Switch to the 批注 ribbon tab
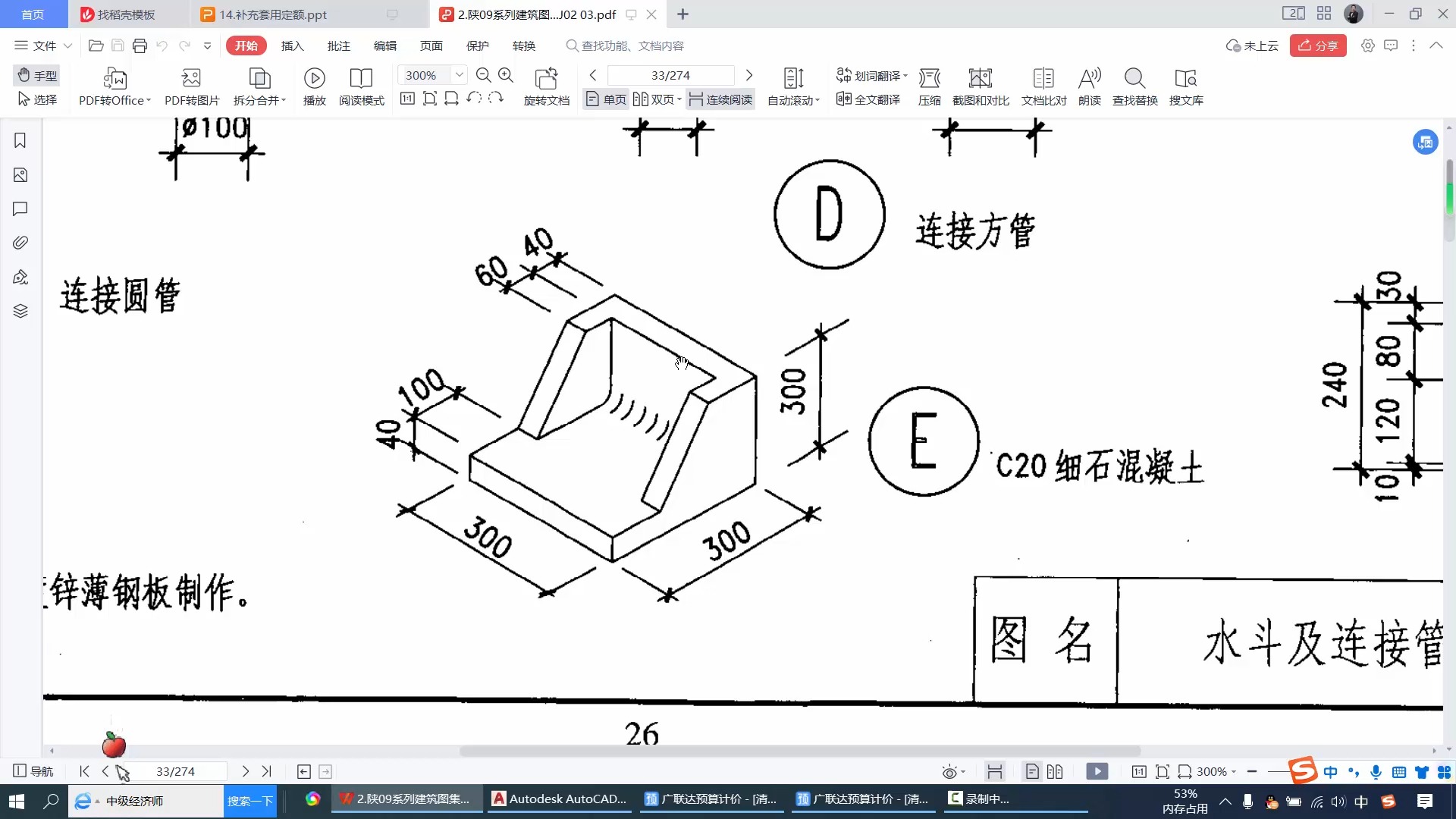The width and height of the screenshot is (1456, 819). point(338,45)
